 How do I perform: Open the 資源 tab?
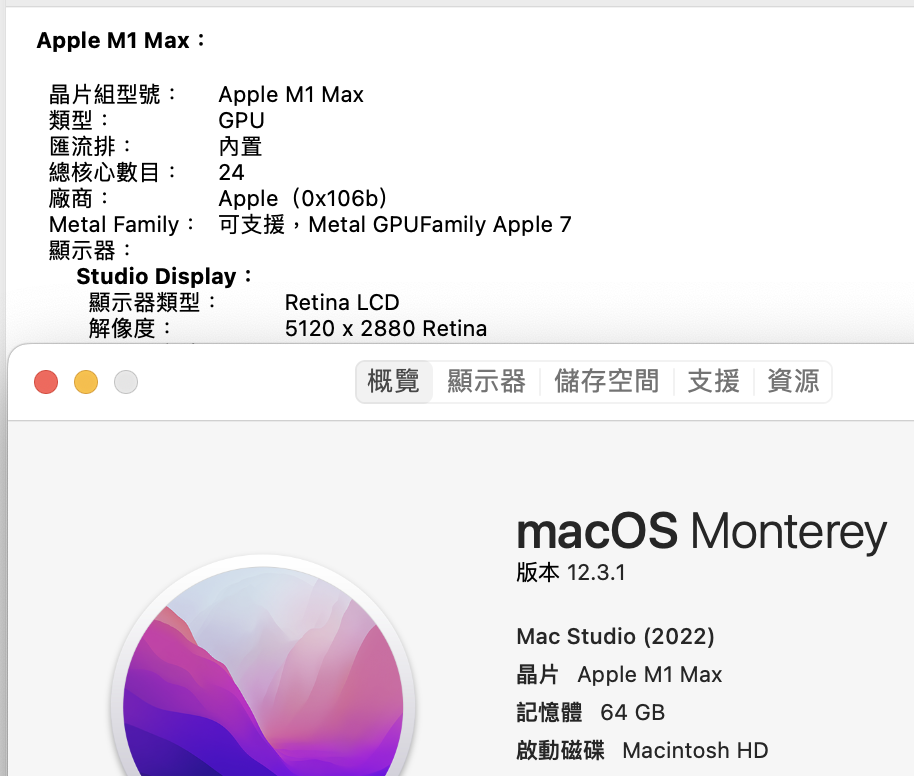793,382
